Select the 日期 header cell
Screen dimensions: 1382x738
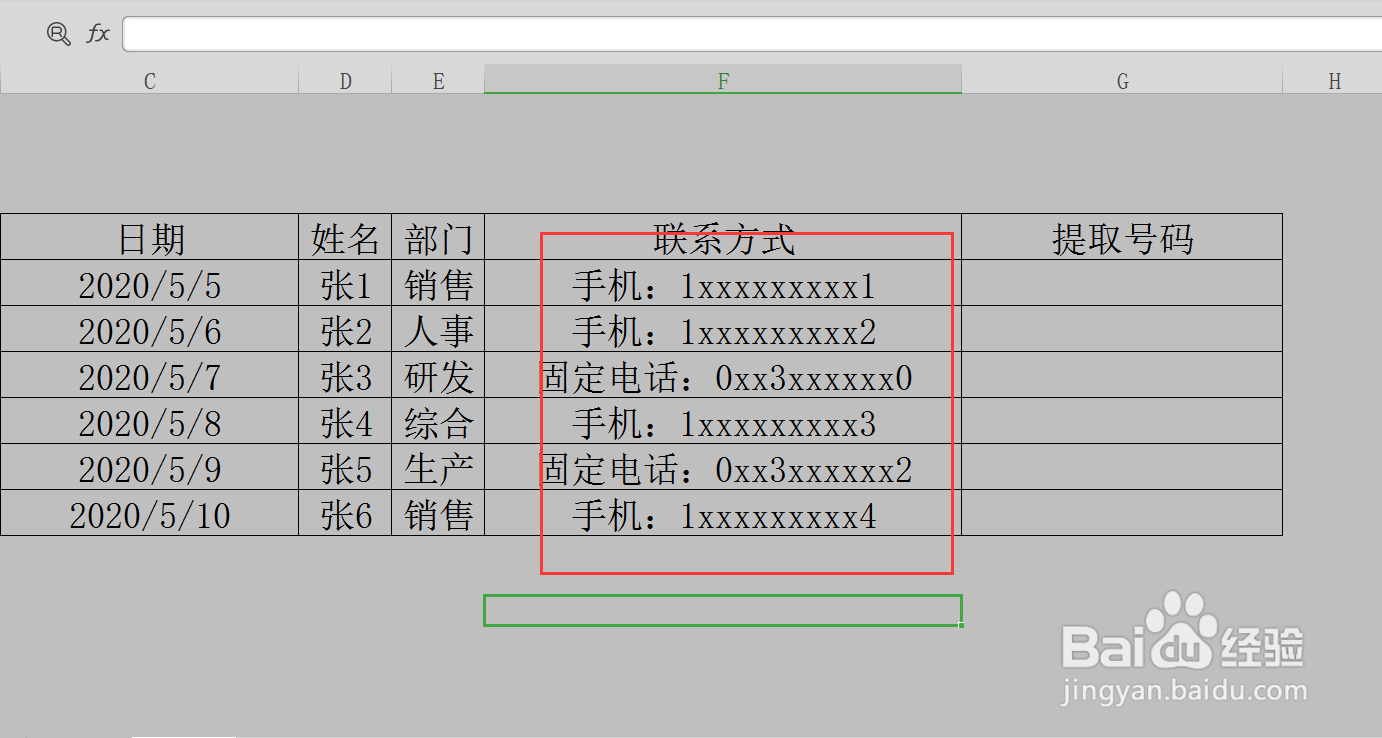(149, 237)
